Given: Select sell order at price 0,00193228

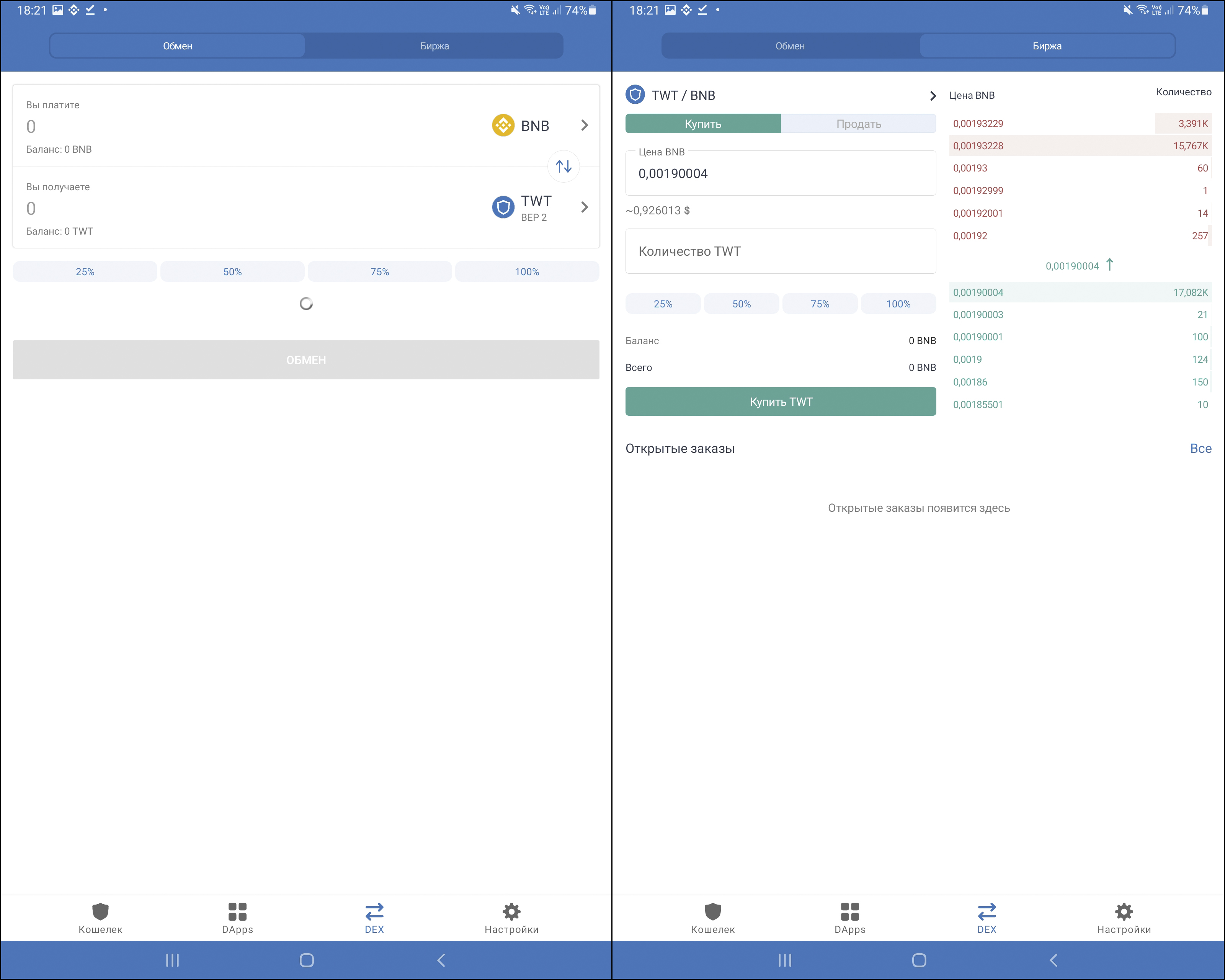Looking at the screenshot, I should click(1081, 145).
